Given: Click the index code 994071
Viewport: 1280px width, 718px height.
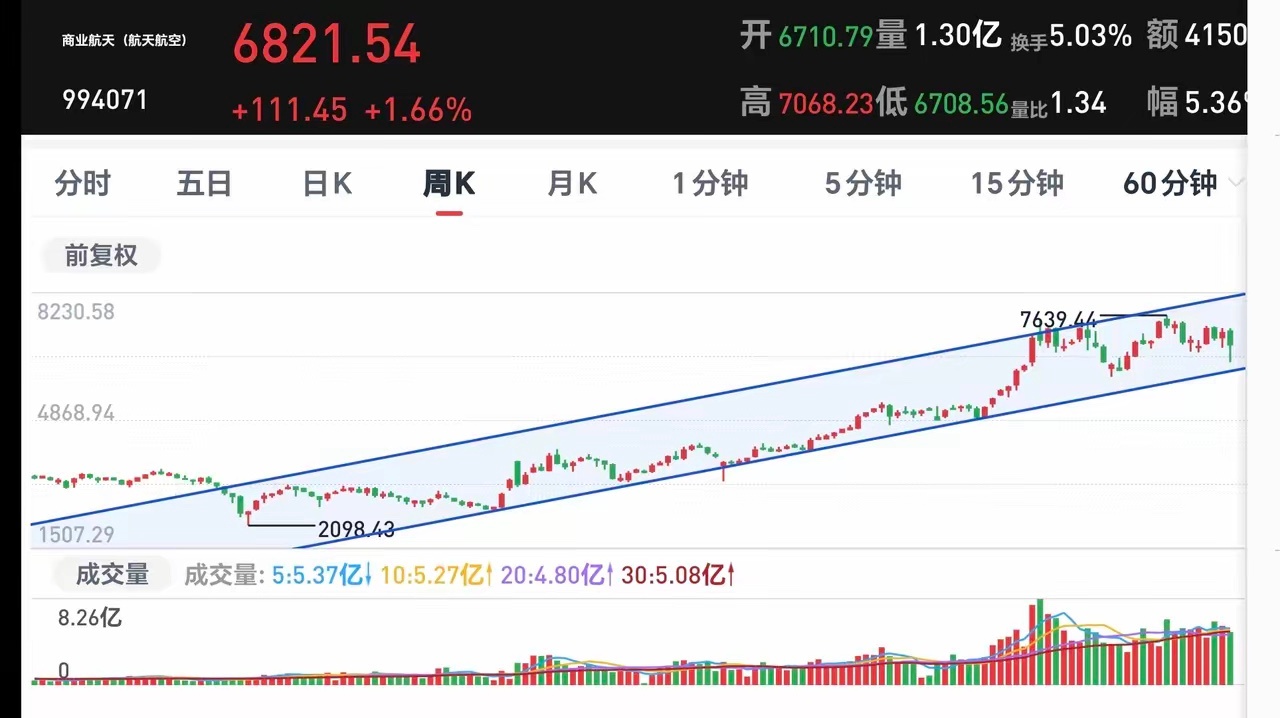Looking at the screenshot, I should (x=105, y=100).
